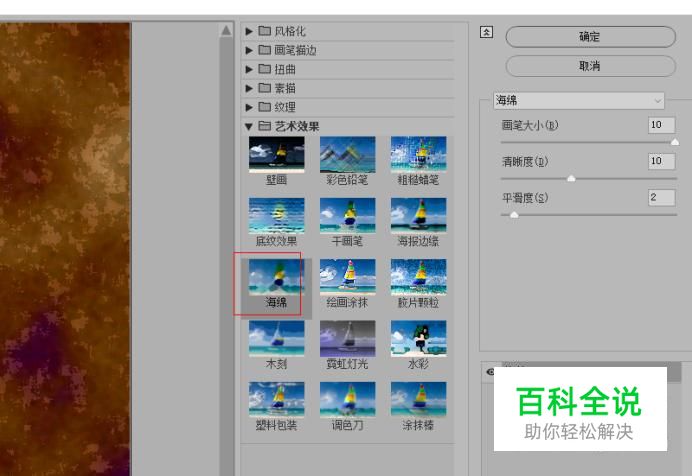Click the 清晰度 value field
Viewport: 692px width, 476px height.
(661, 161)
